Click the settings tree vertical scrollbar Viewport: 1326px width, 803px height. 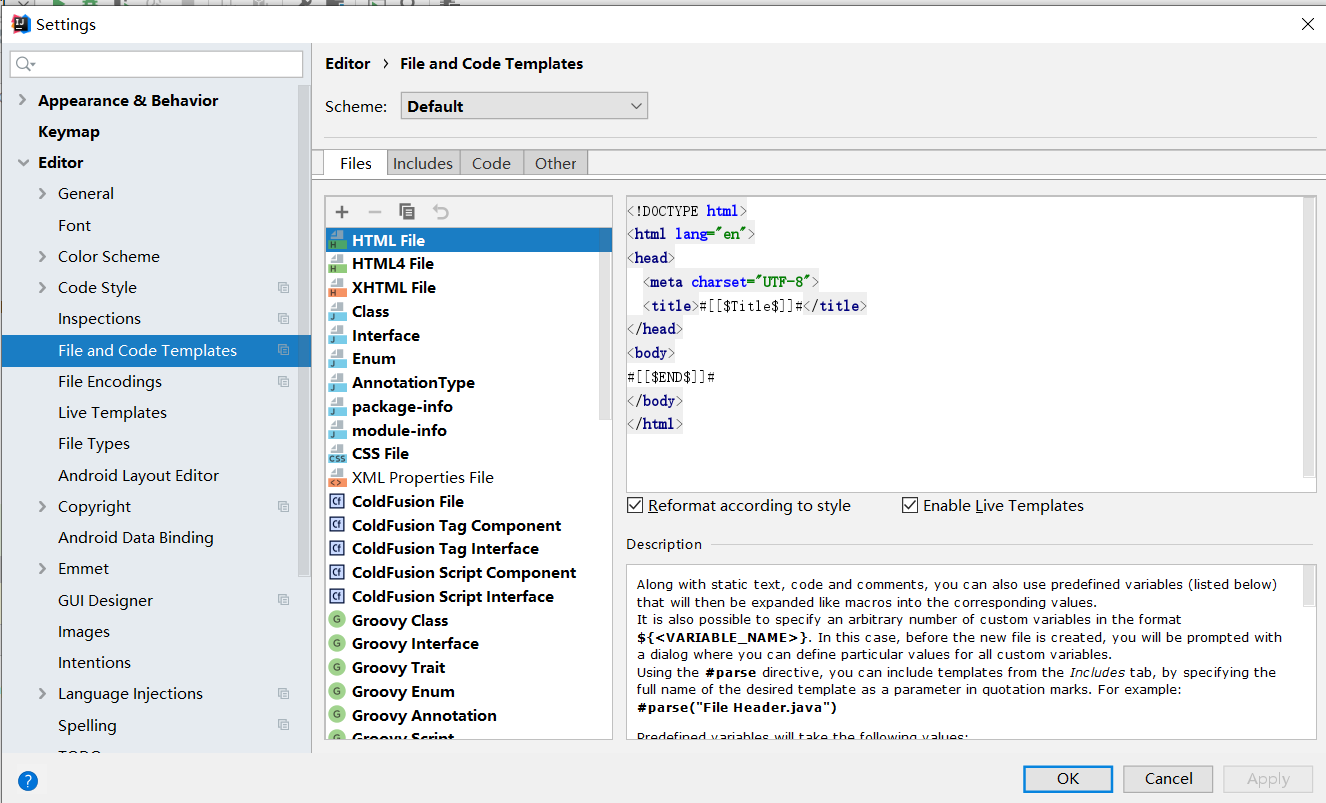pyautogui.click(x=305, y=330)
